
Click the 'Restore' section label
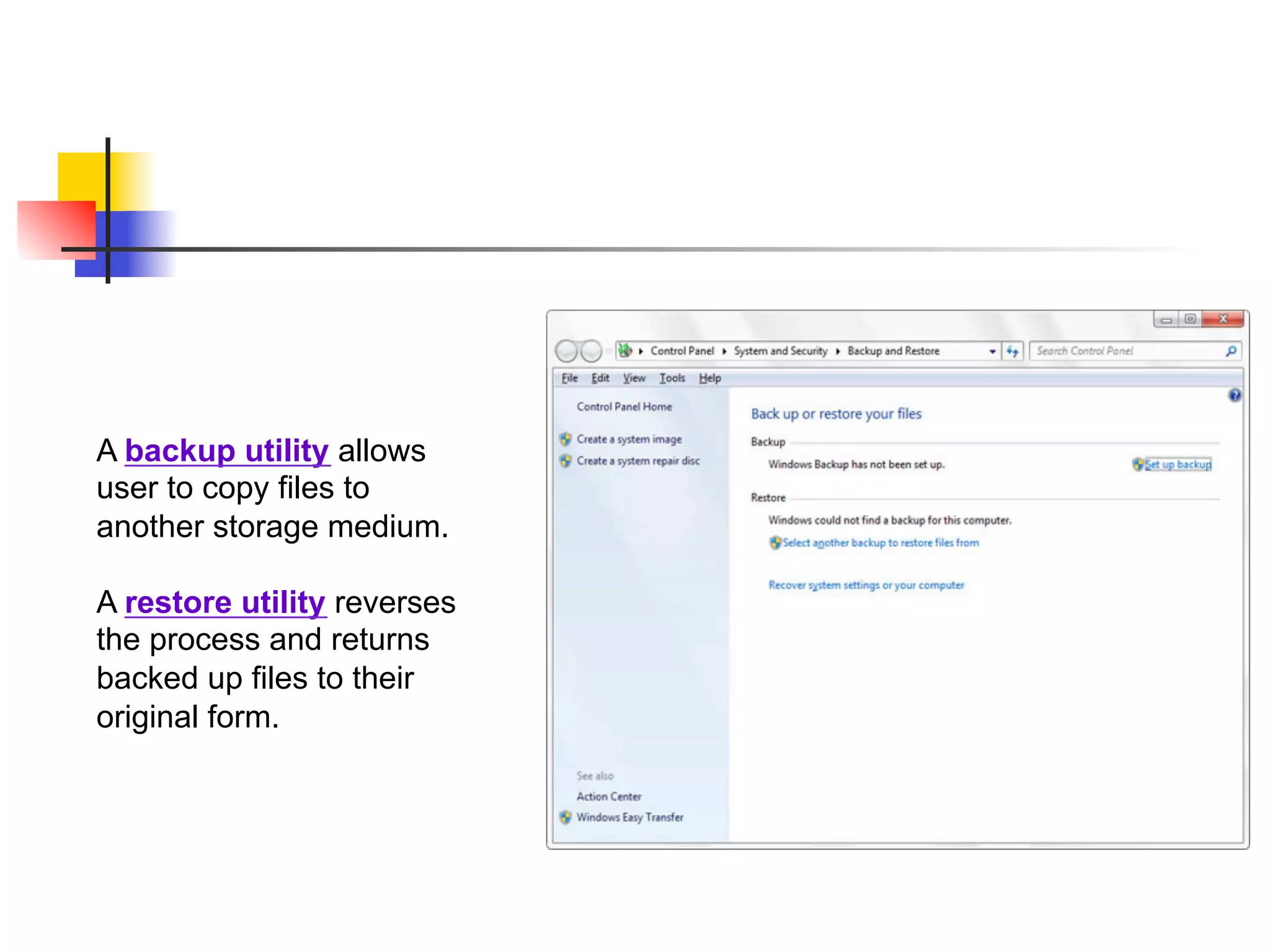point(768,498)
